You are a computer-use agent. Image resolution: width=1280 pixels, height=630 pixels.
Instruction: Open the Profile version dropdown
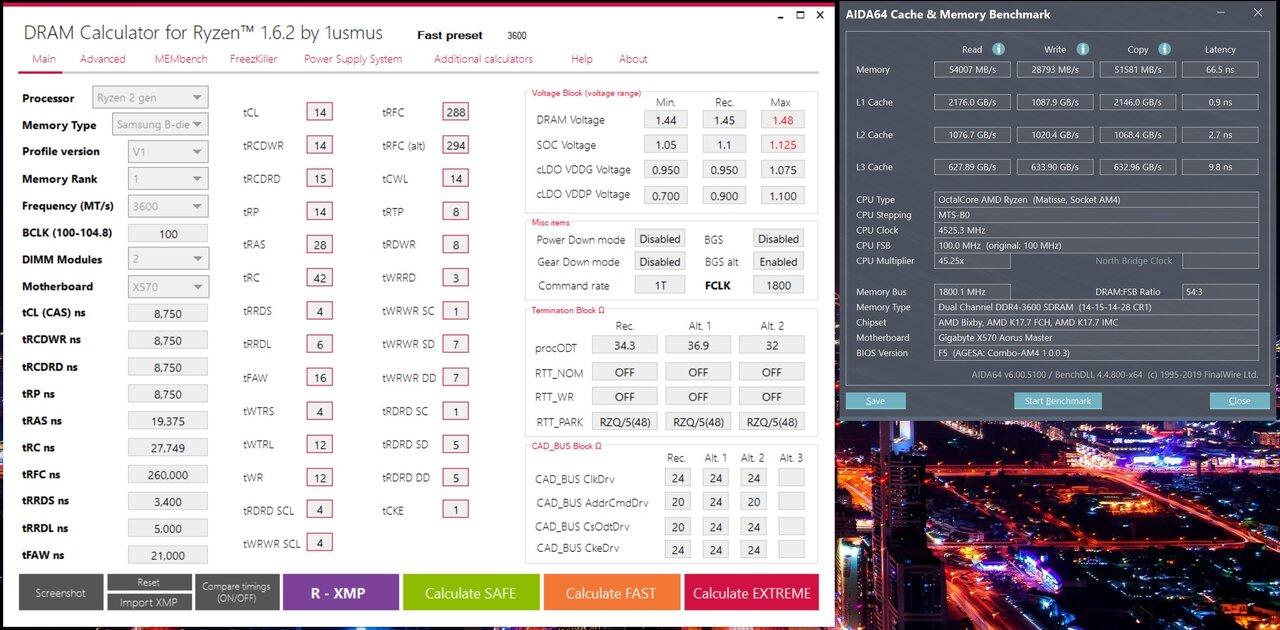[x=168, y=152]
